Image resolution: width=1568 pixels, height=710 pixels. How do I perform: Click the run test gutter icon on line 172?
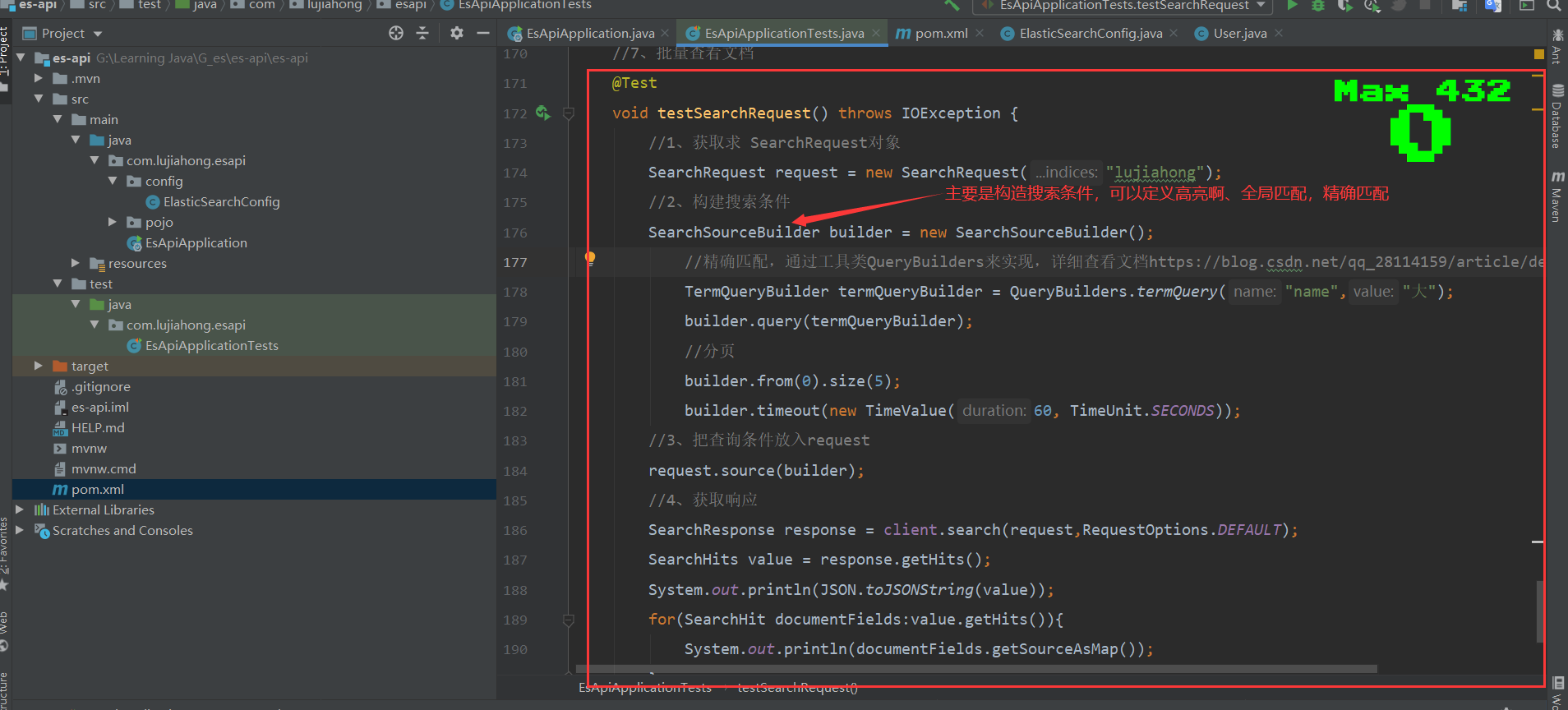click(x=542, y=113)
